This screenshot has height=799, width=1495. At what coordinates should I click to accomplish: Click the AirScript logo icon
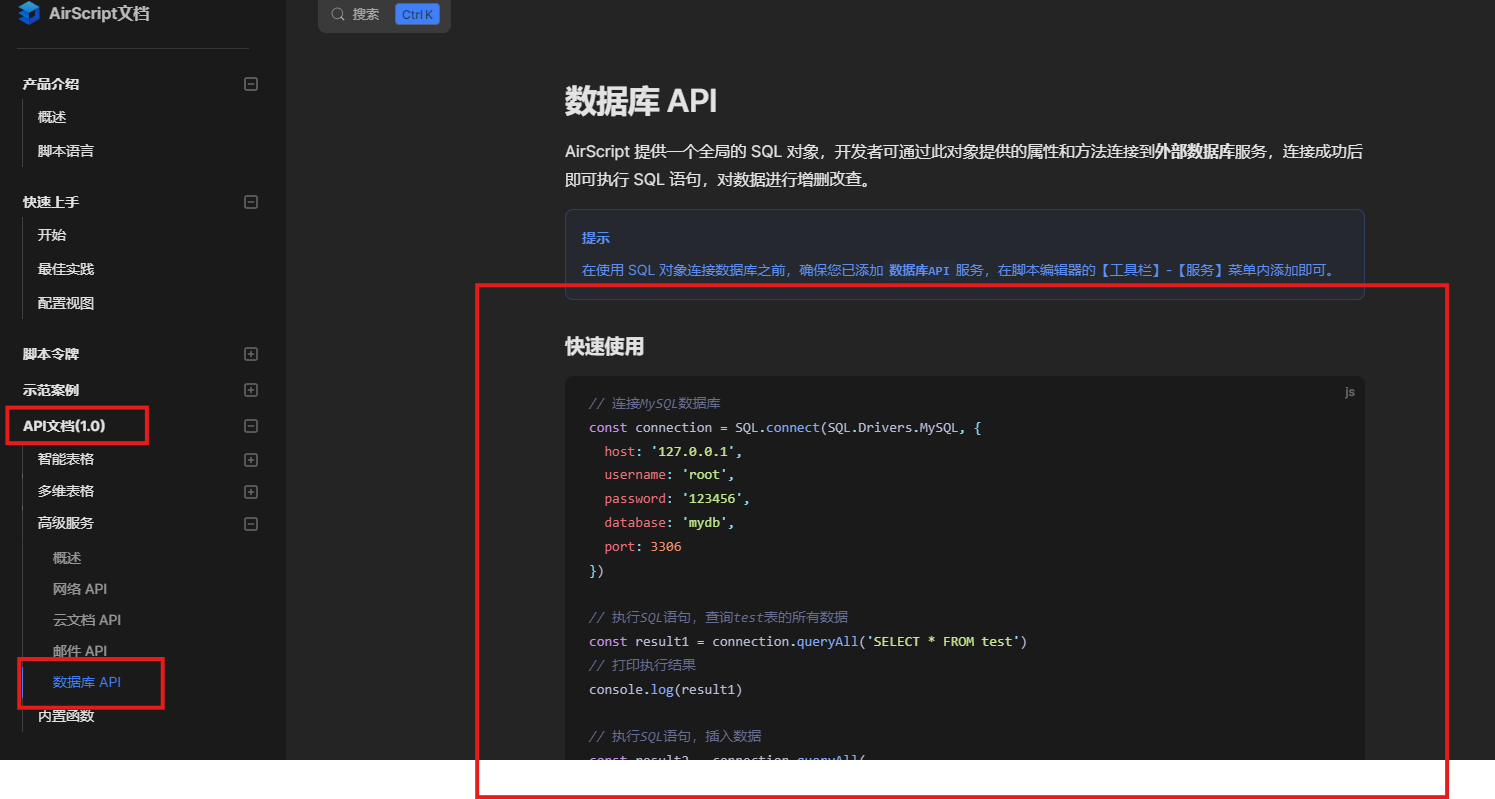[29, 13]
